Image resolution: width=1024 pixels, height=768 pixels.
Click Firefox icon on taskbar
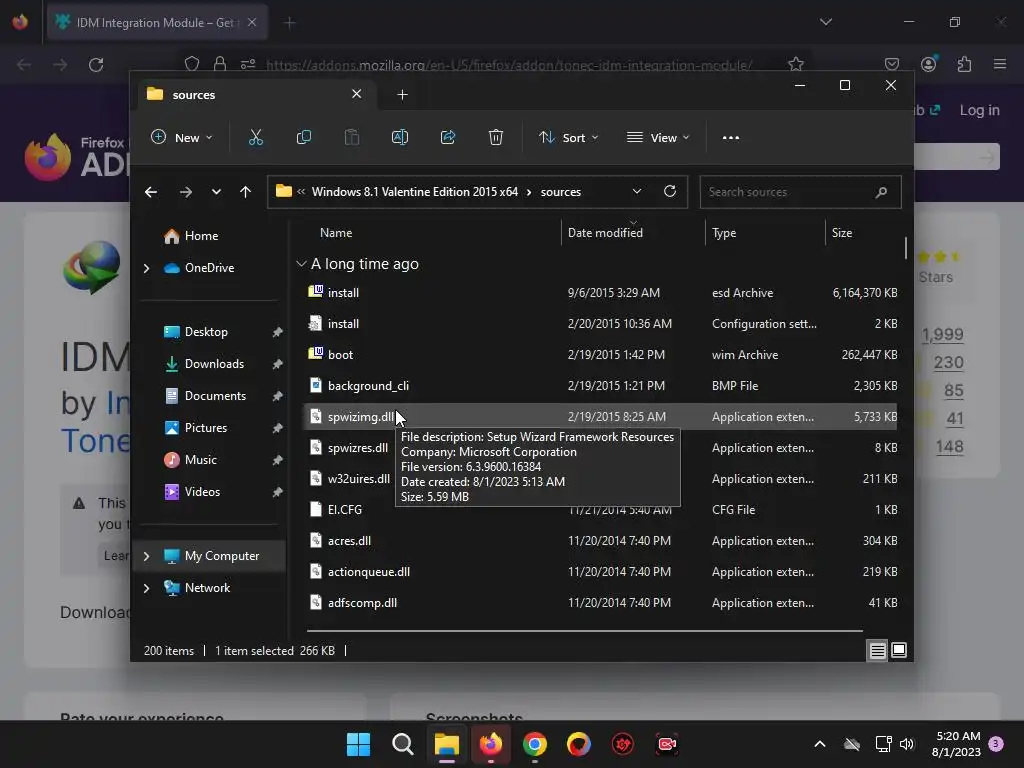pyautogui.click(x=491, y=744)
